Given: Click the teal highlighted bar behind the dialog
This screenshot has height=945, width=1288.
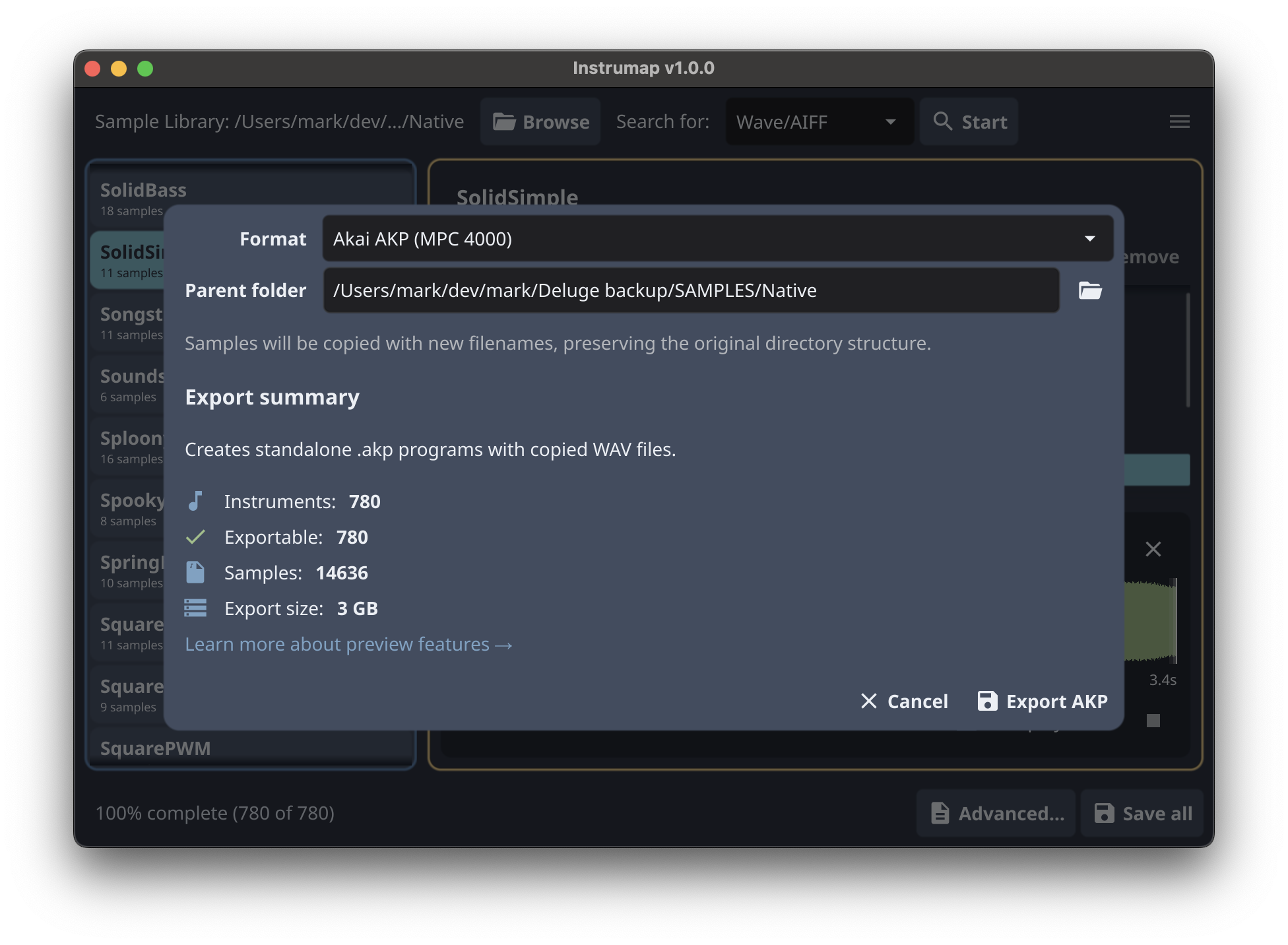Looking at the screenshot, I should tap(1157, 470).
